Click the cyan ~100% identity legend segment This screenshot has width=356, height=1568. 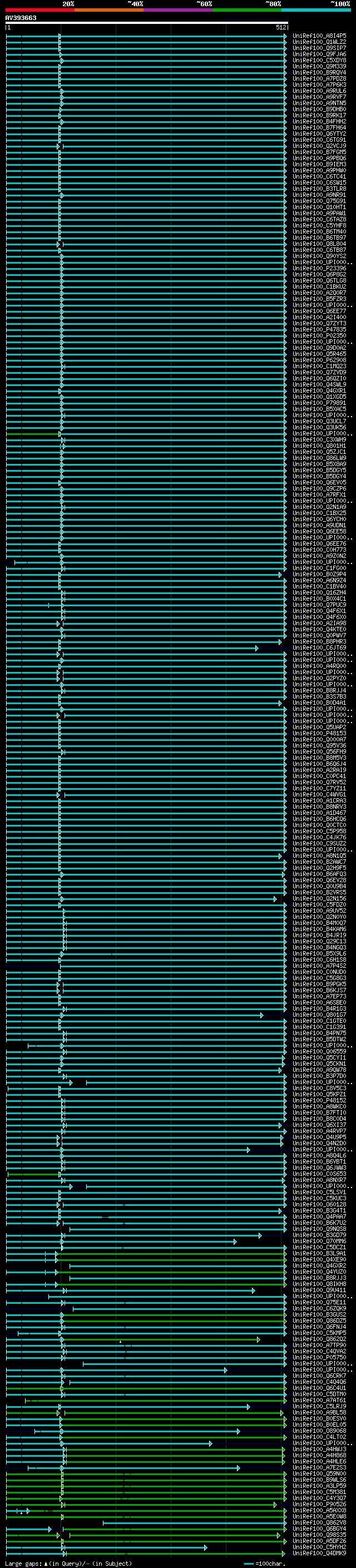[x=316, y=10]
